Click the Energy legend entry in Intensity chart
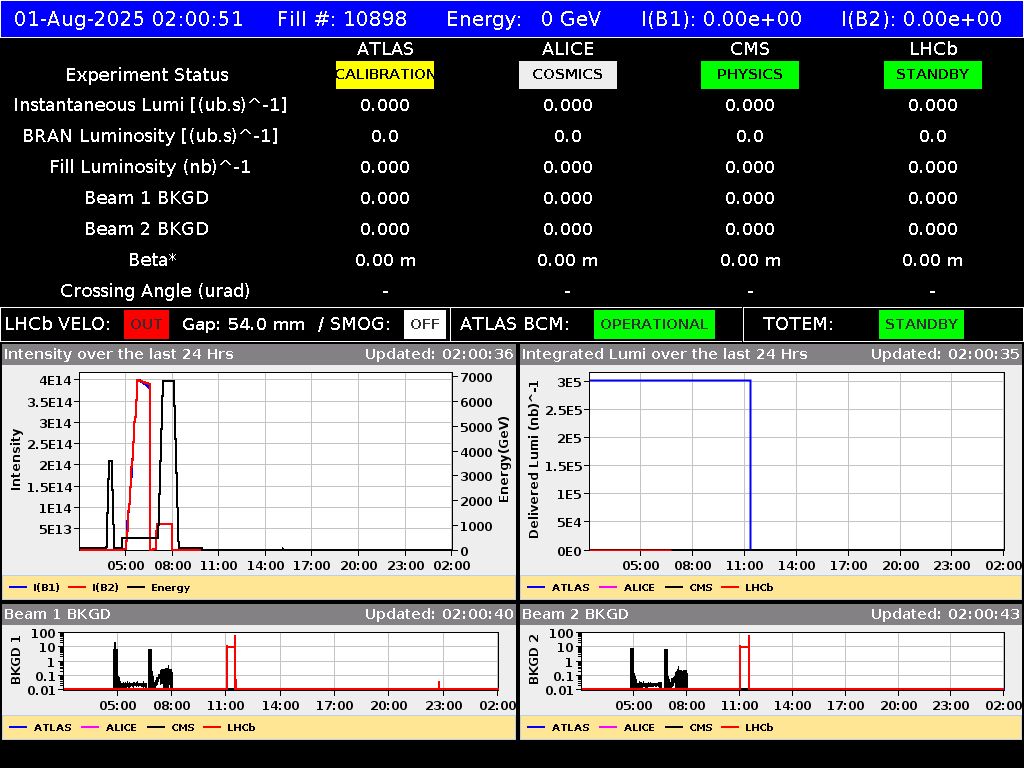The width and height of the screenshot is (1024, 768). [x=159, y=588]
